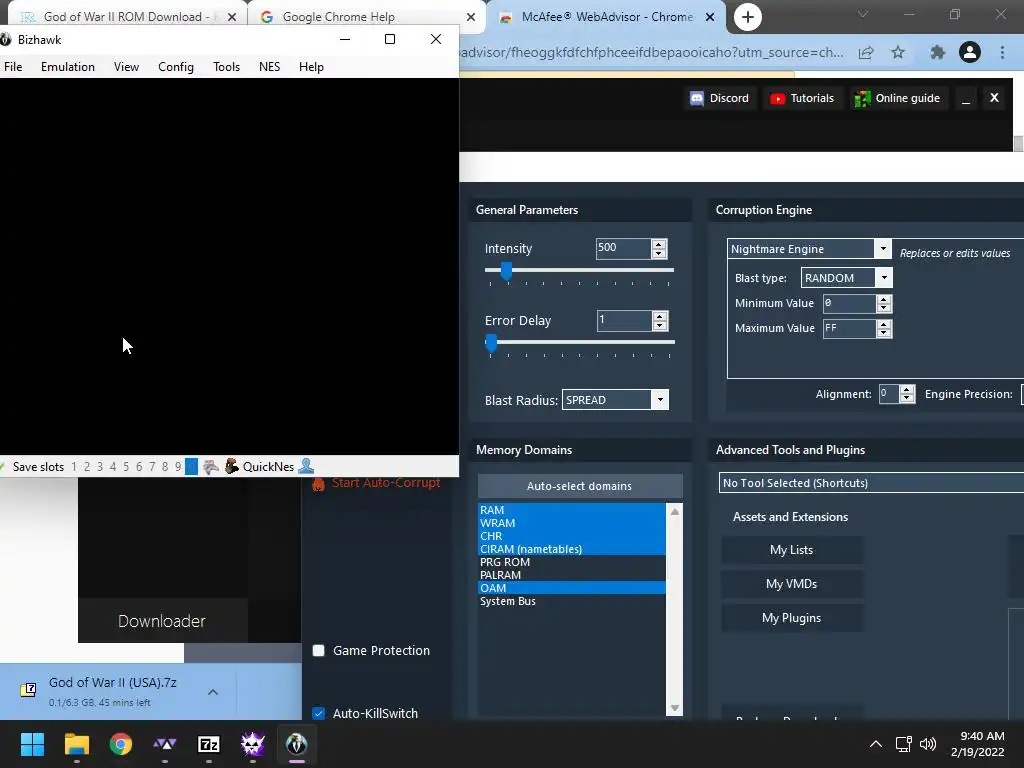Open Bizhawk Help menu

pyautogui.click(x=311, y=67)
